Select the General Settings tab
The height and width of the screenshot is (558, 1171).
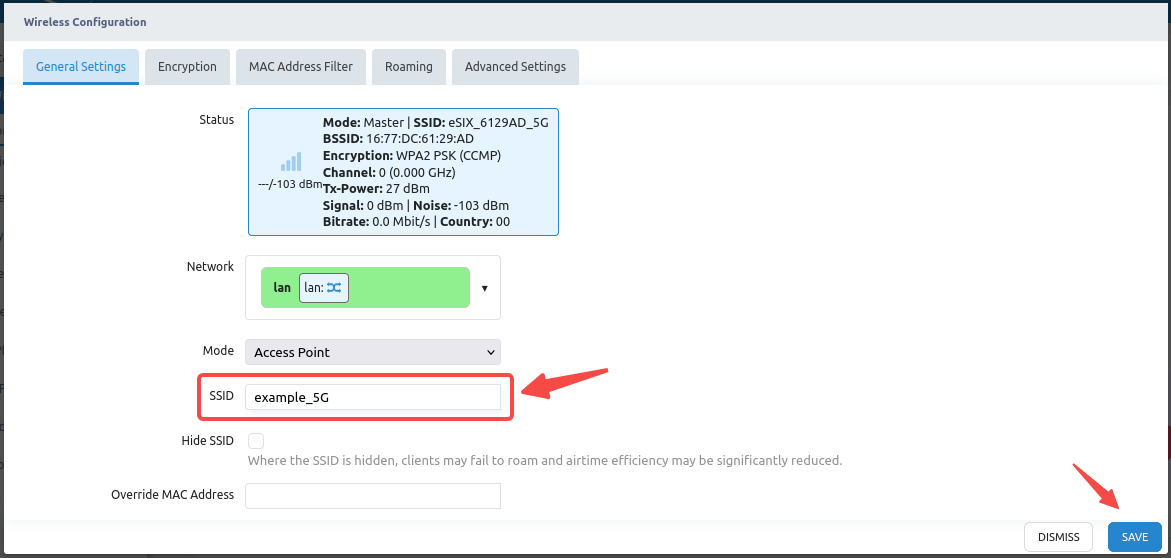(81, 67)
